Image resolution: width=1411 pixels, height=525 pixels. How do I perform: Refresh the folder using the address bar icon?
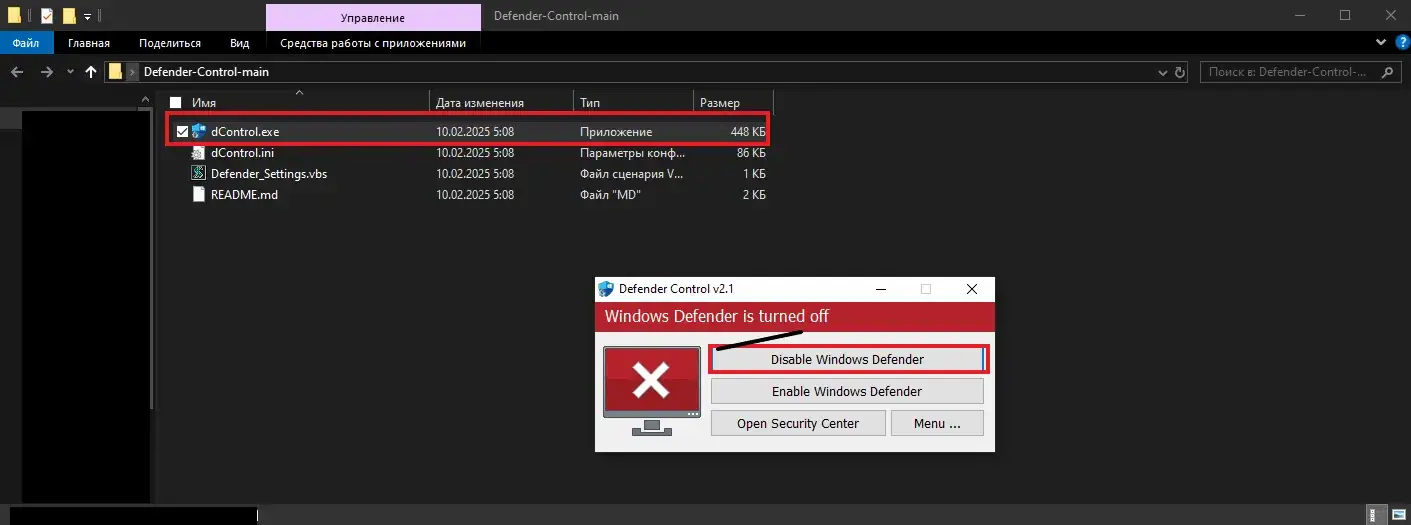click(1180, 72)
